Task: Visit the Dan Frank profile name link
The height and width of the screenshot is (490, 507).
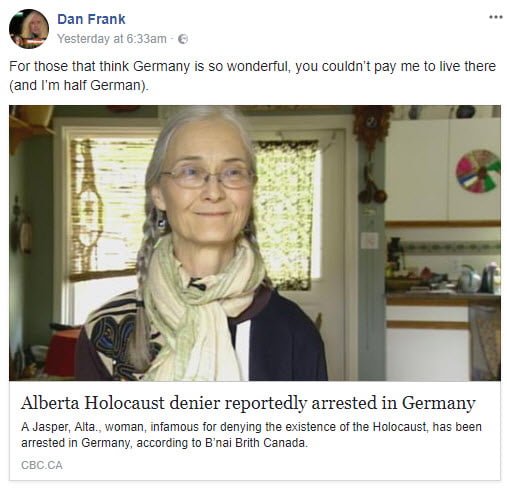Action: pyautogui.click(x=91, y=19)
